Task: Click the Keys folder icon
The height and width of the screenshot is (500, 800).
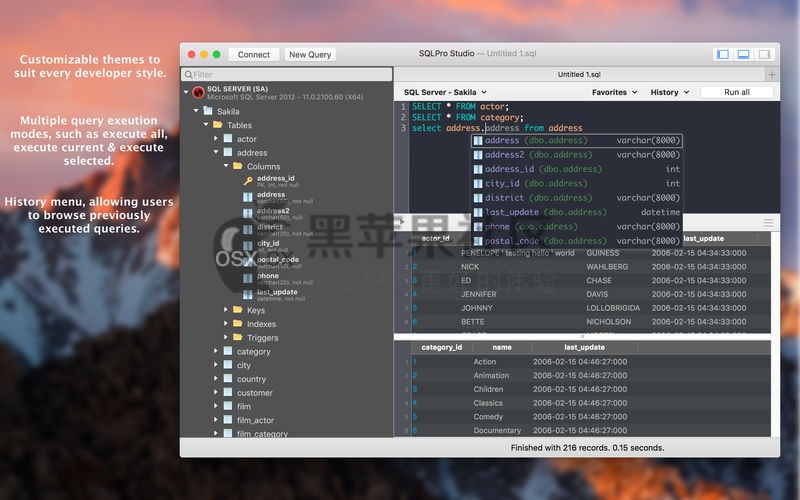Action: (238, 310)
